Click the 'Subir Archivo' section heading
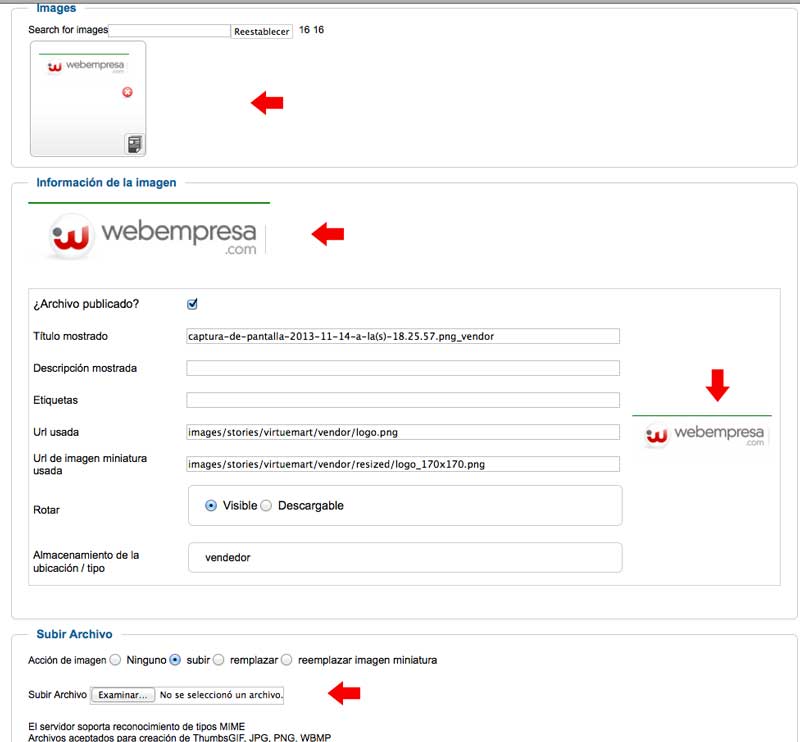This screenshot has width=800, height=742. [x=74, y=634]
